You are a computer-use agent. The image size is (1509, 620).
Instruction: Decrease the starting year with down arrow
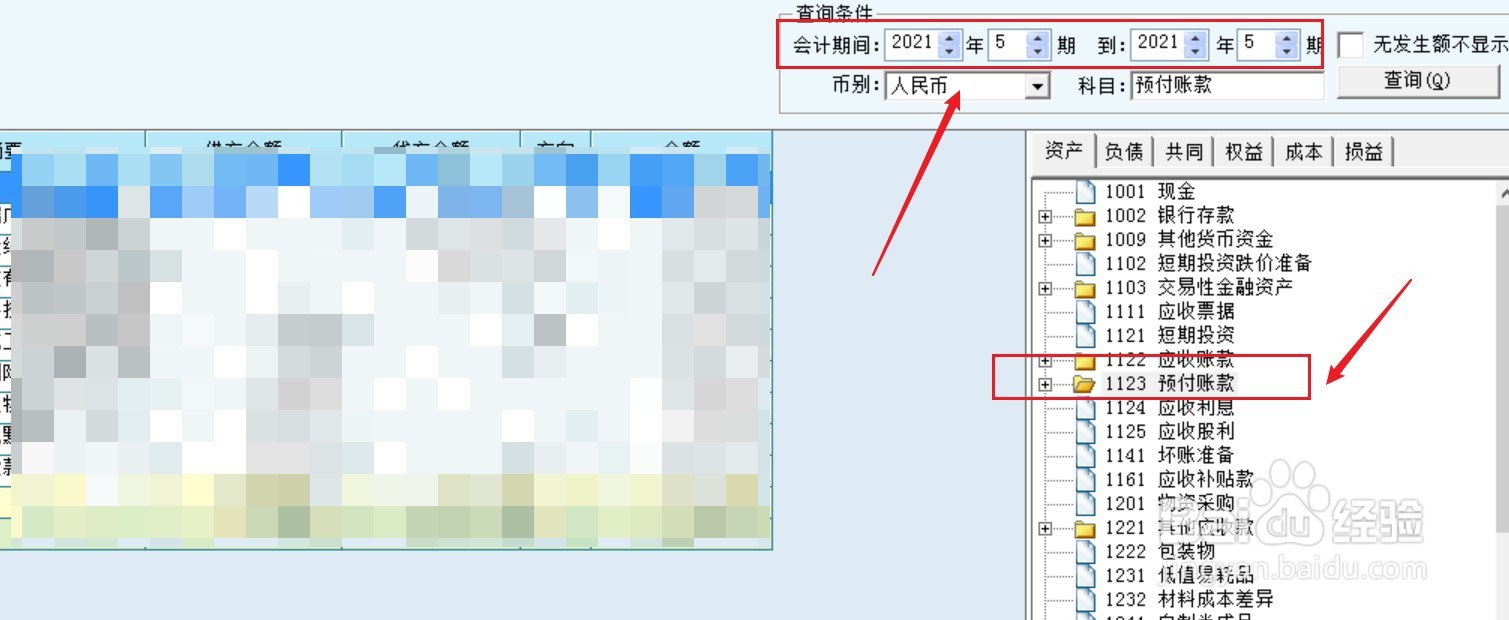(x=949, y=51)
